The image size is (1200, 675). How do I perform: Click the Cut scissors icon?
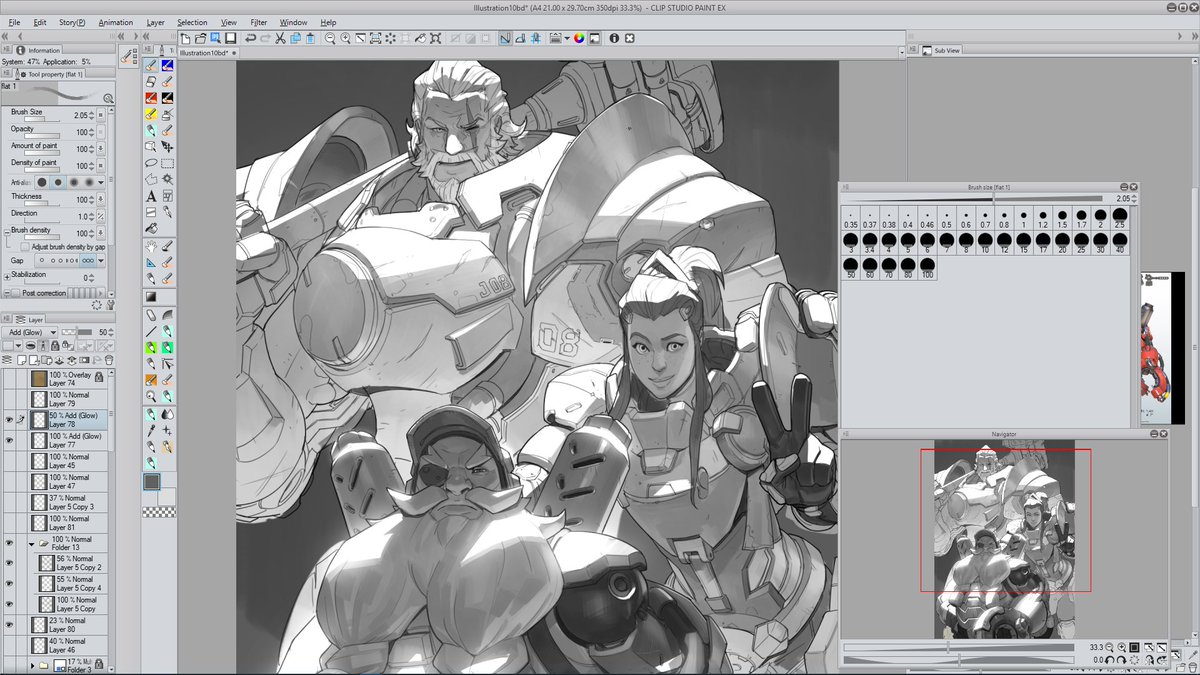click(280, 39)
